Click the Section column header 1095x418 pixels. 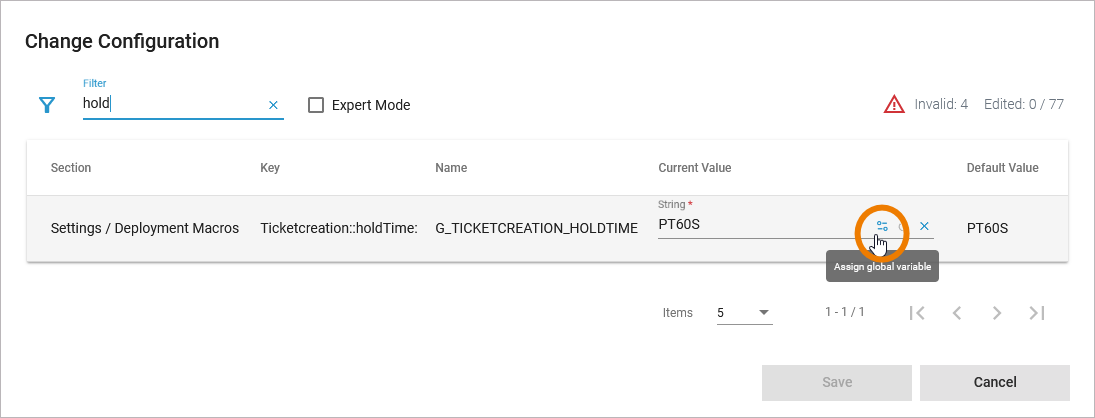[x=71, y=168]
